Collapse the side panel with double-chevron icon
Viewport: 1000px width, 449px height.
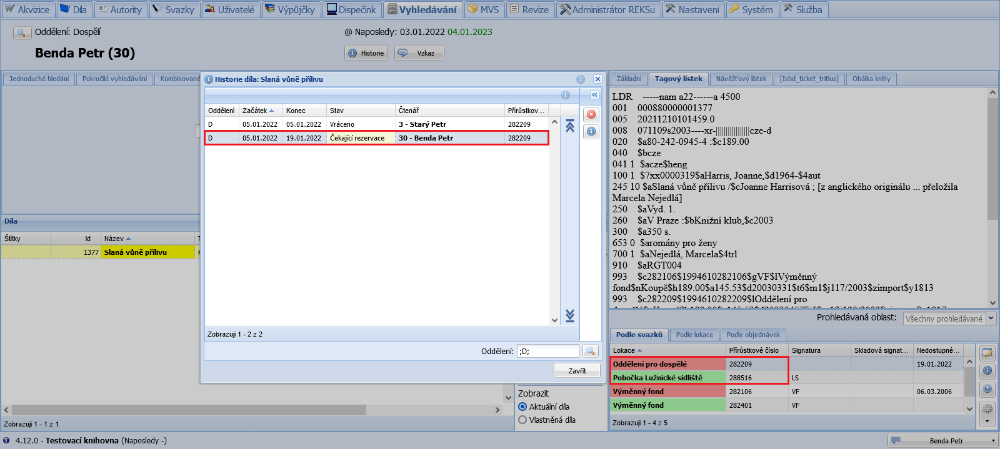[595, 94]
